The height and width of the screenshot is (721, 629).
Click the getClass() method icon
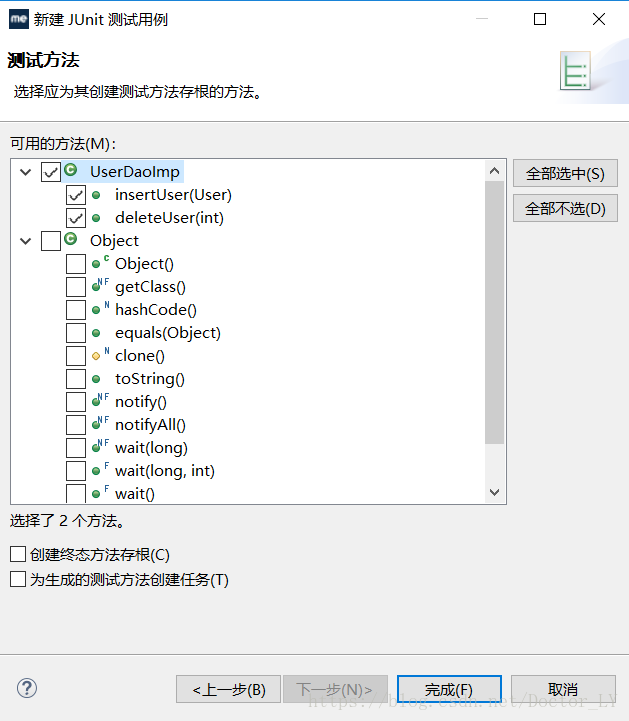tap(100, 285)
